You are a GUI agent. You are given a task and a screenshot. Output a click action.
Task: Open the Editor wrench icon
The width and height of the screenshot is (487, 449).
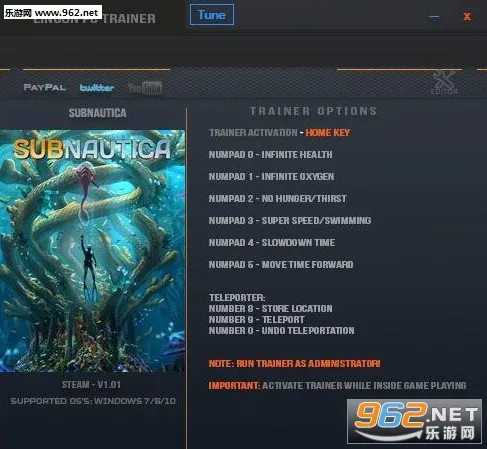[444, 82]
